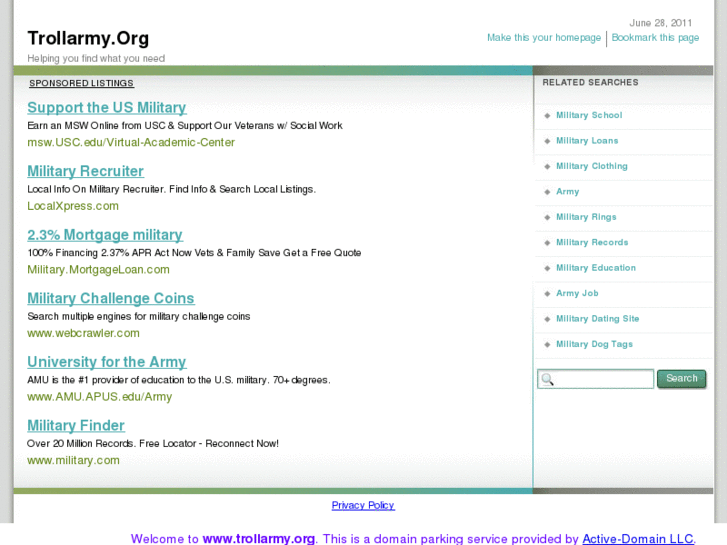Focus the search text field
Viewport: 727px width, 545px height.
tap(596, 379)
